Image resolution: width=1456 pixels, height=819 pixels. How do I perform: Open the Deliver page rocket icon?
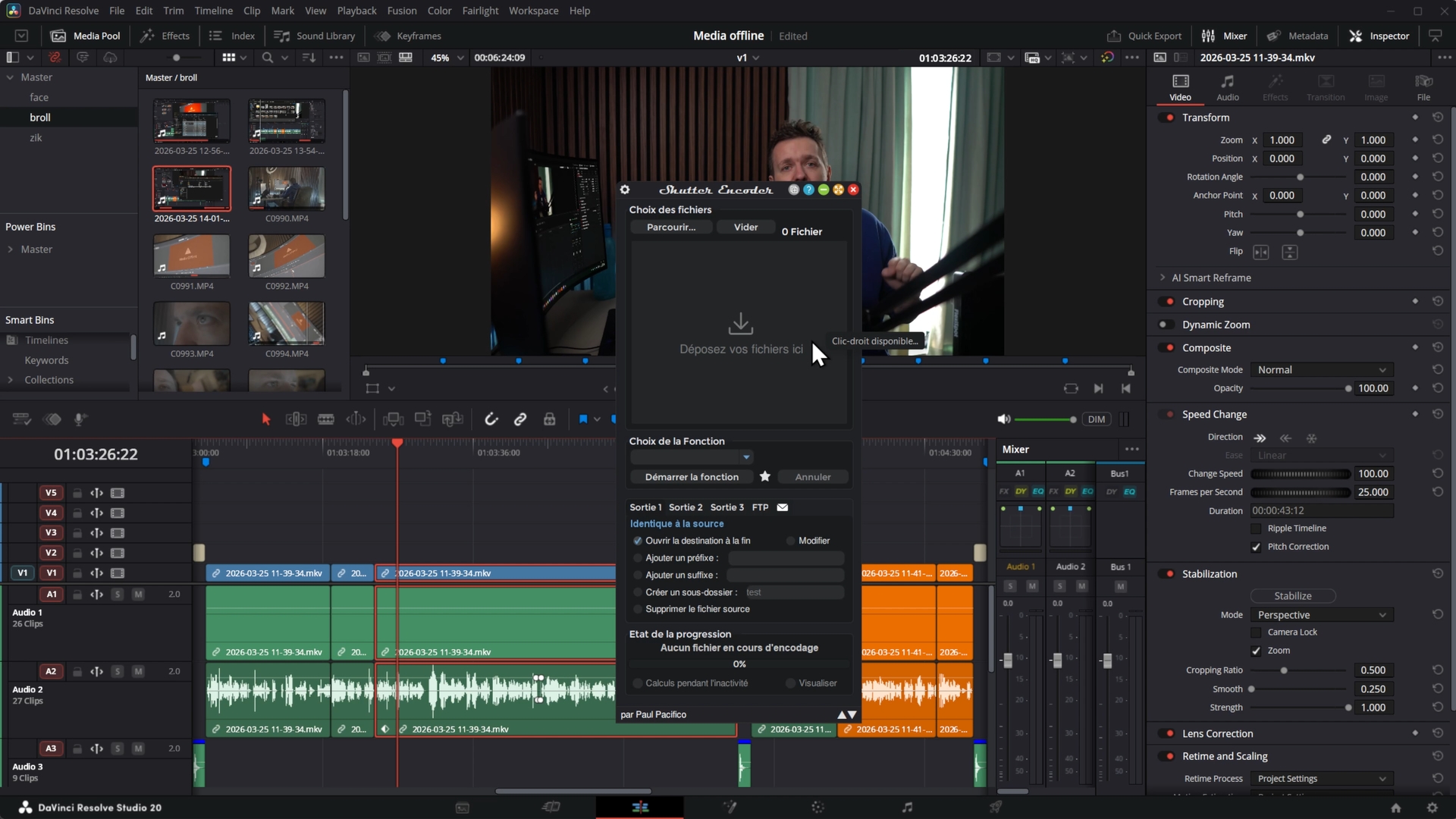[996, 808]
